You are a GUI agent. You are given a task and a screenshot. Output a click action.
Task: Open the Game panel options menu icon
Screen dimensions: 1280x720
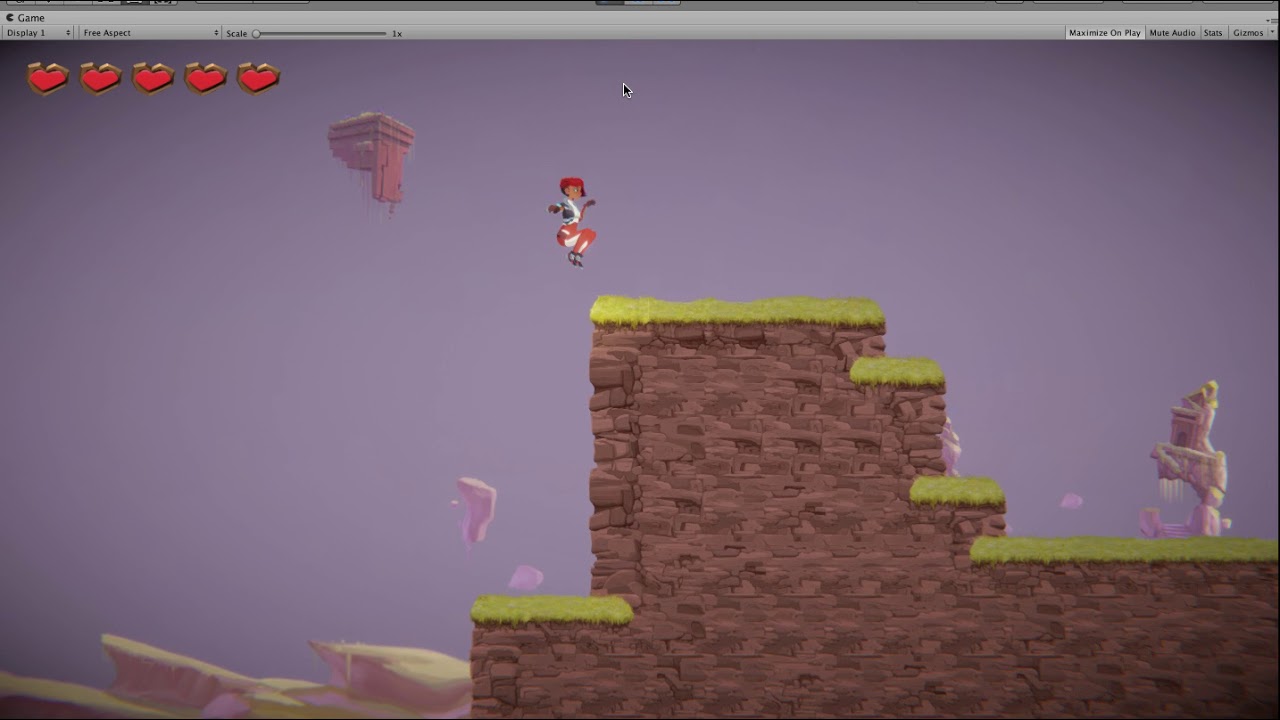point(1271,19)
